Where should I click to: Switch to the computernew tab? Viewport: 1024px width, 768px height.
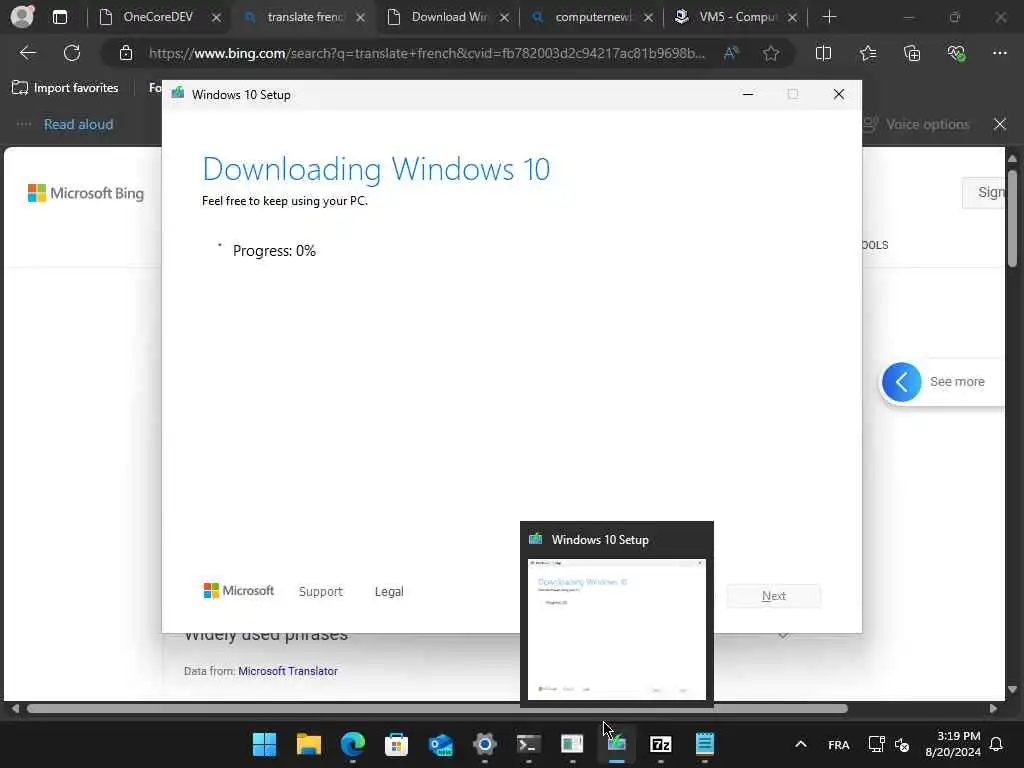coord(593,17)
